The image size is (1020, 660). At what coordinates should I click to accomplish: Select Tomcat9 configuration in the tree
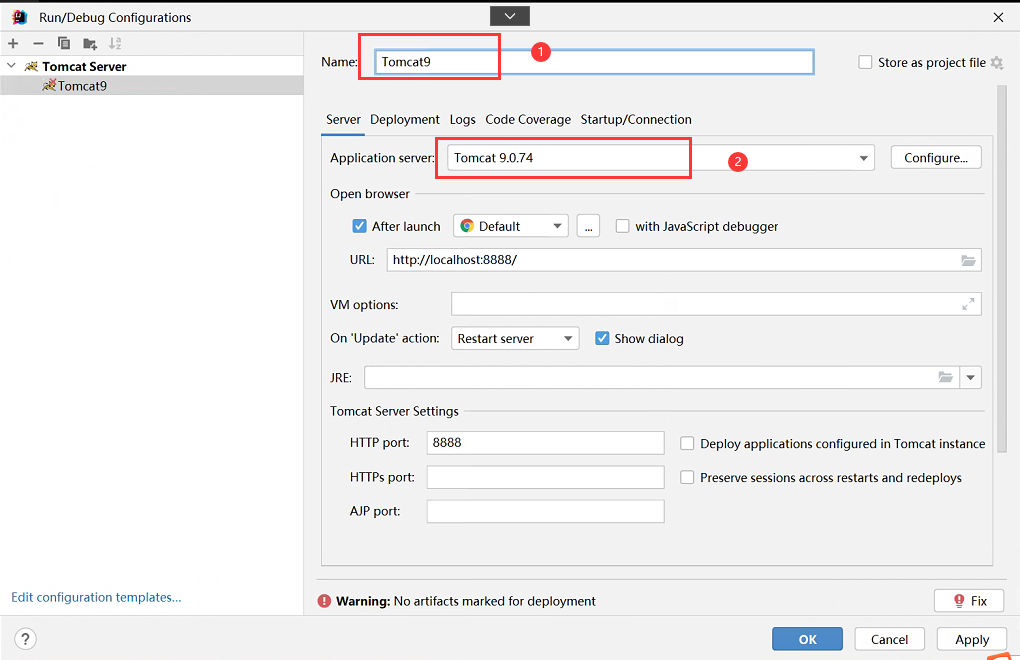coord(152,86)
